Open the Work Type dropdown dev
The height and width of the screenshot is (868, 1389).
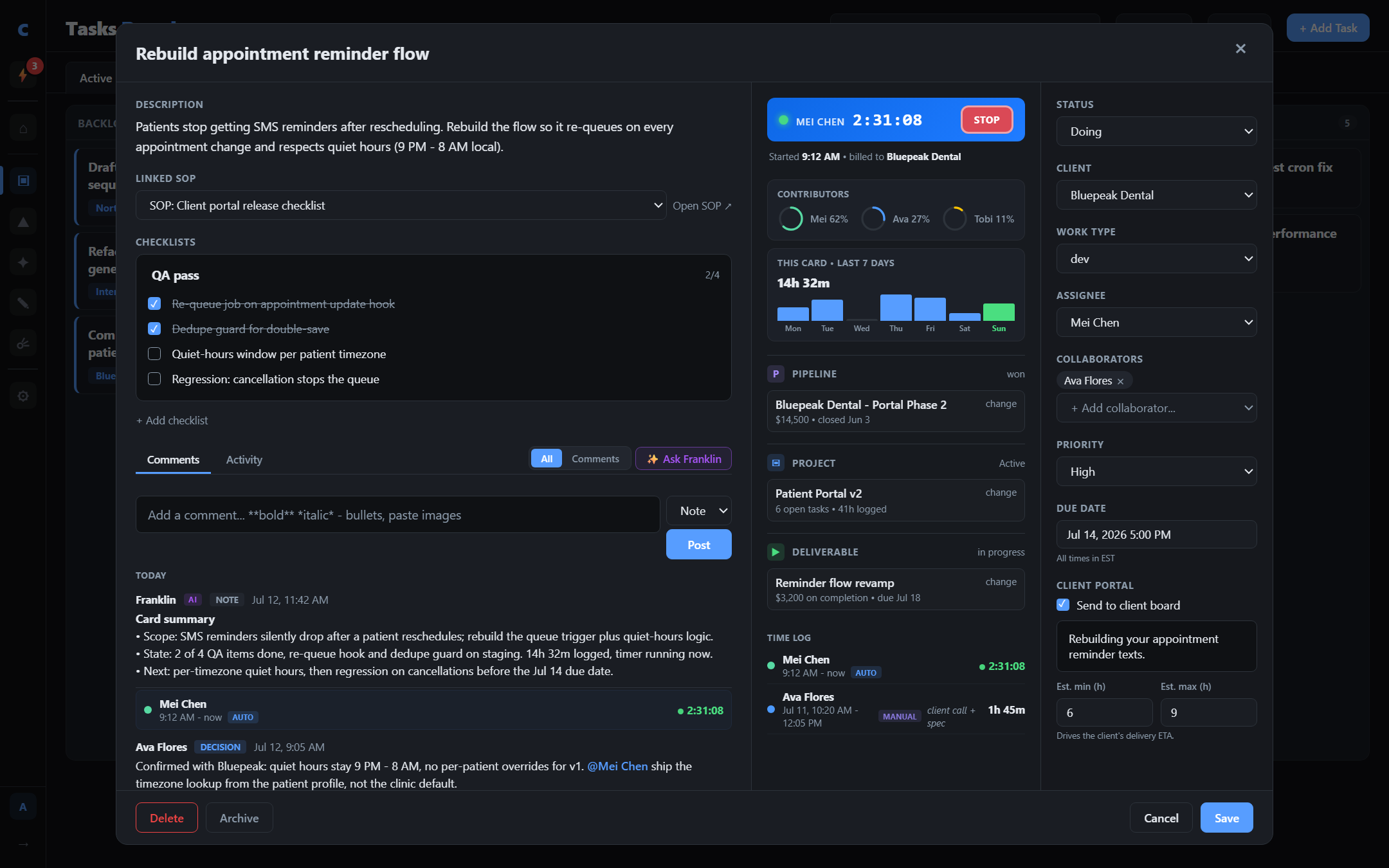click(1156, 258)
